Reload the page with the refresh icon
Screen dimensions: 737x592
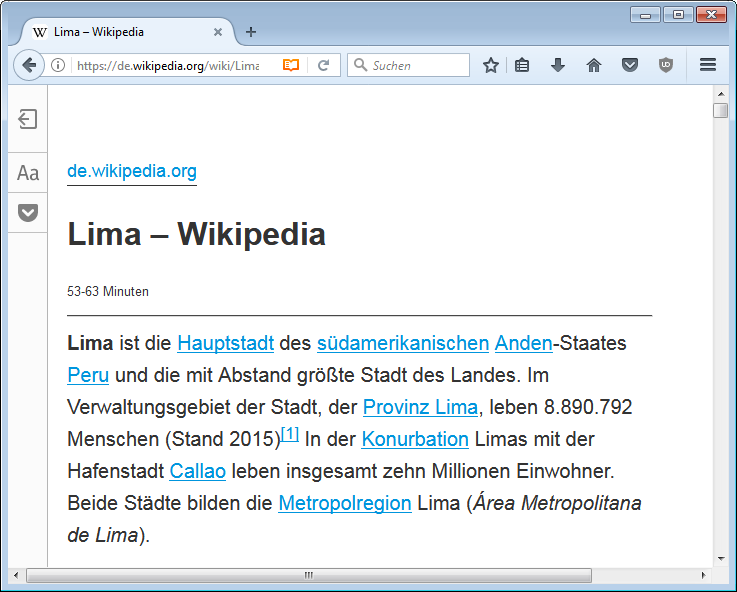(x=323, y=65)
